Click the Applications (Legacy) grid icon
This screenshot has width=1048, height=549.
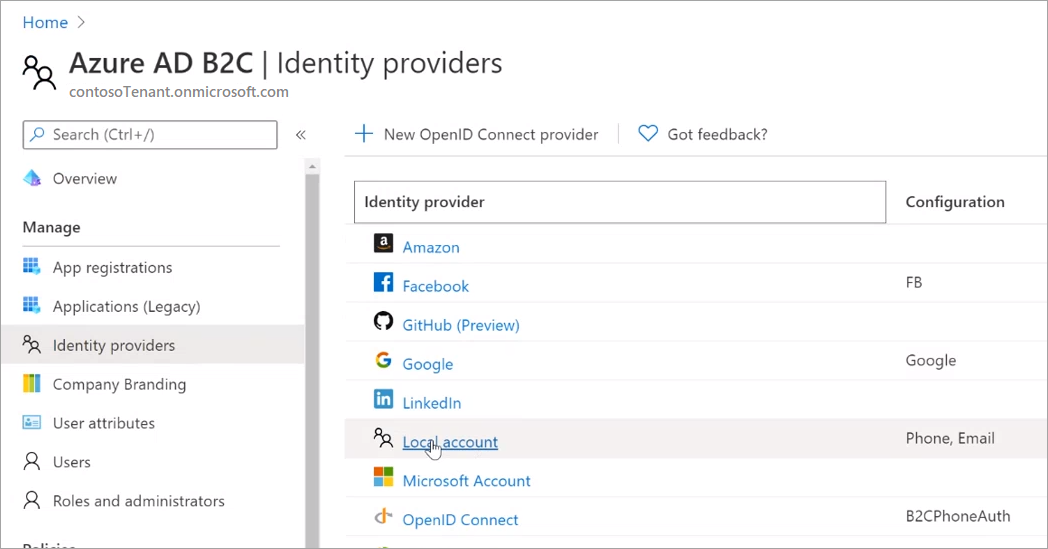coord(31,305)
